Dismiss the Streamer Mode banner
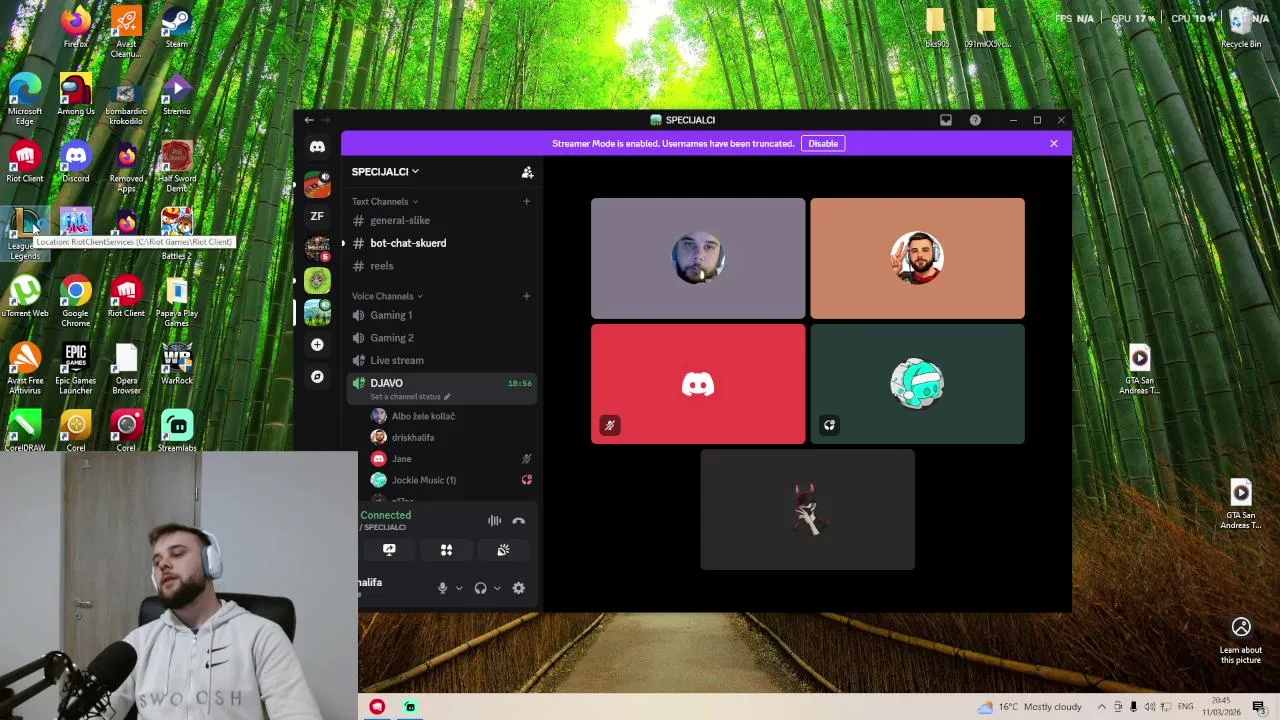Viewport: 1280px width, 720px height. click(1053, 144)
